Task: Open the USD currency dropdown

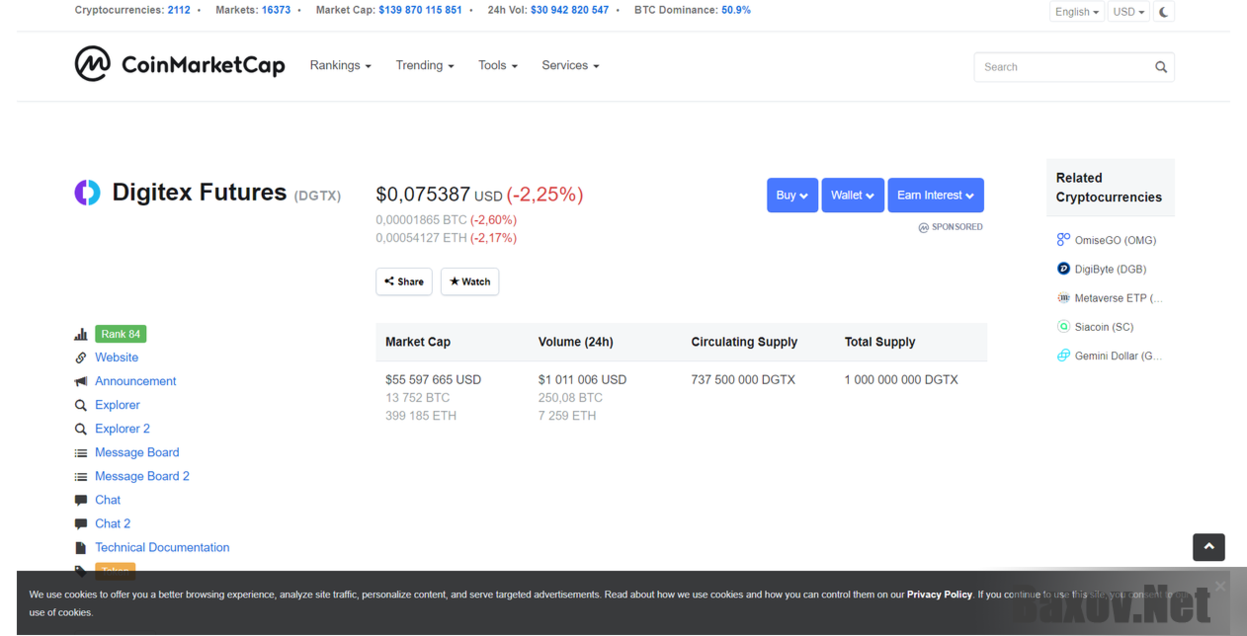Action: 1129,12
